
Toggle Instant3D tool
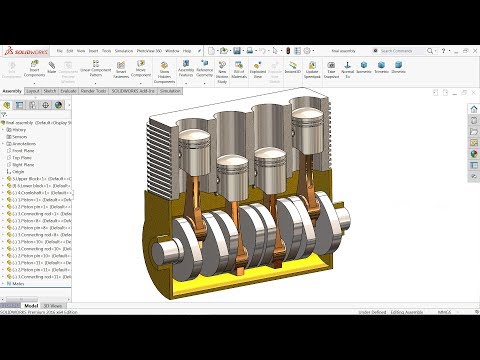click(293, 67)
